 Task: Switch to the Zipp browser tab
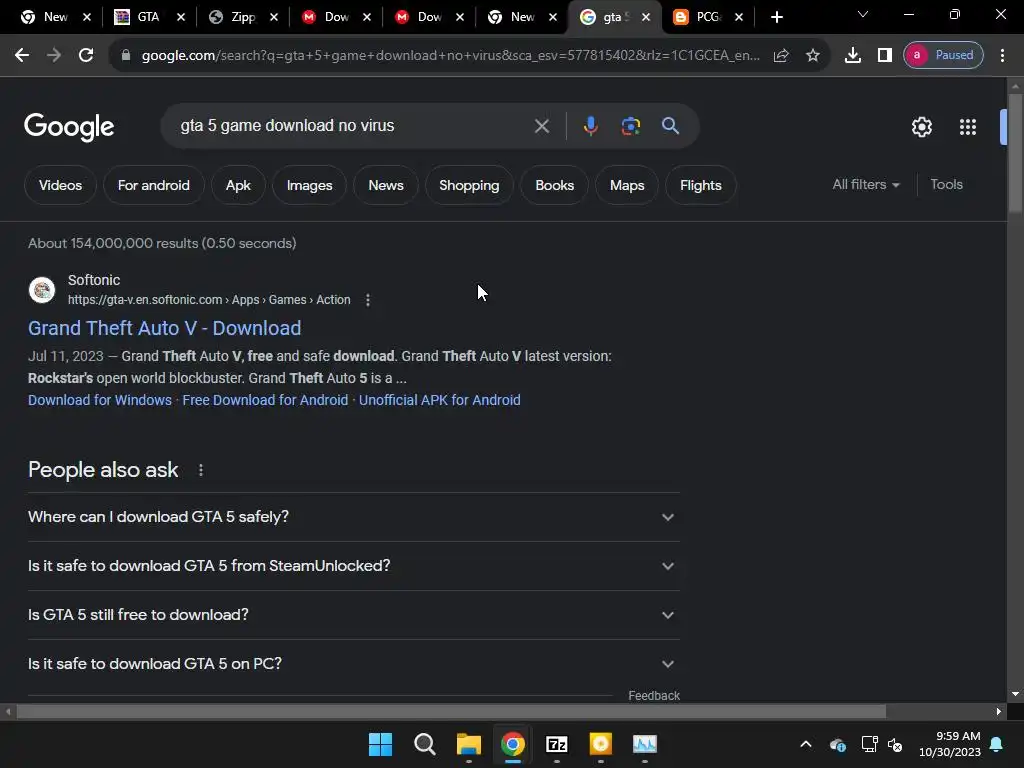(242, 17)
